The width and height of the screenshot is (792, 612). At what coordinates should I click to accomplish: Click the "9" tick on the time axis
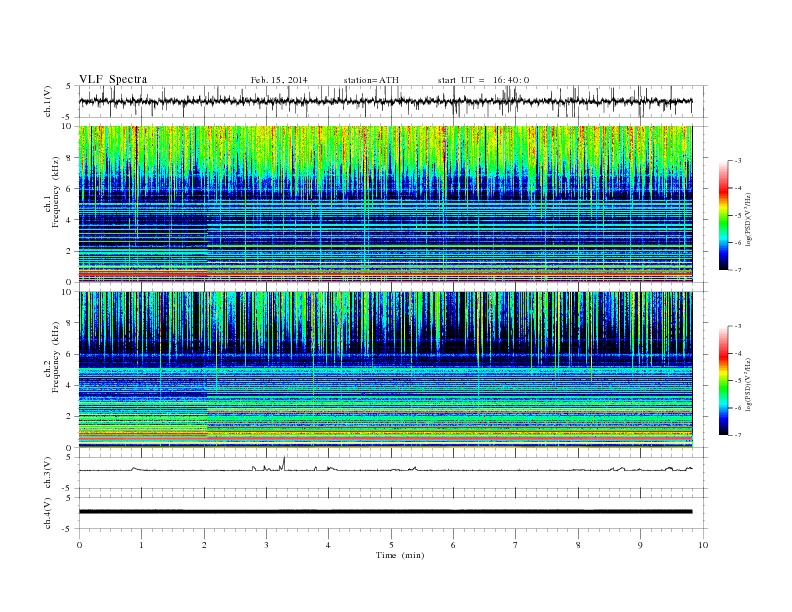(640, 545)
